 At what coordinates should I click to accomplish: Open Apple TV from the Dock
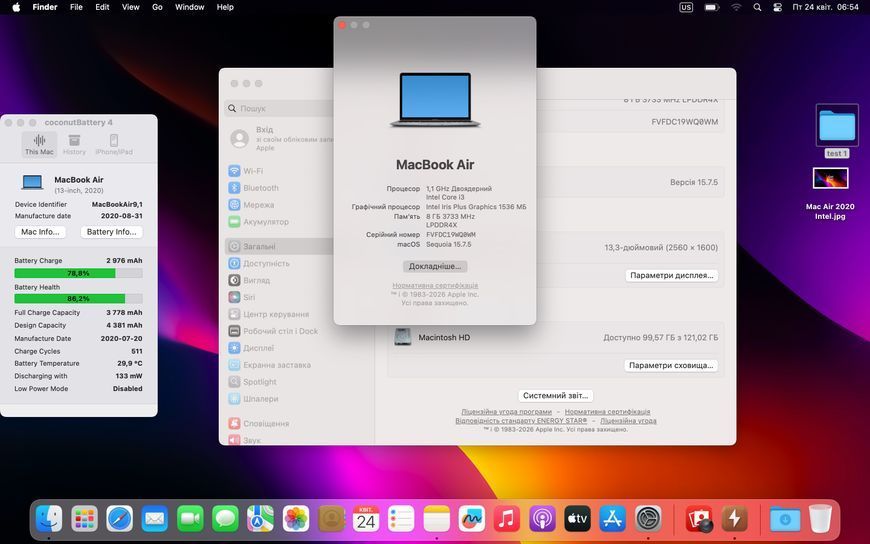(x=577, y=519)
